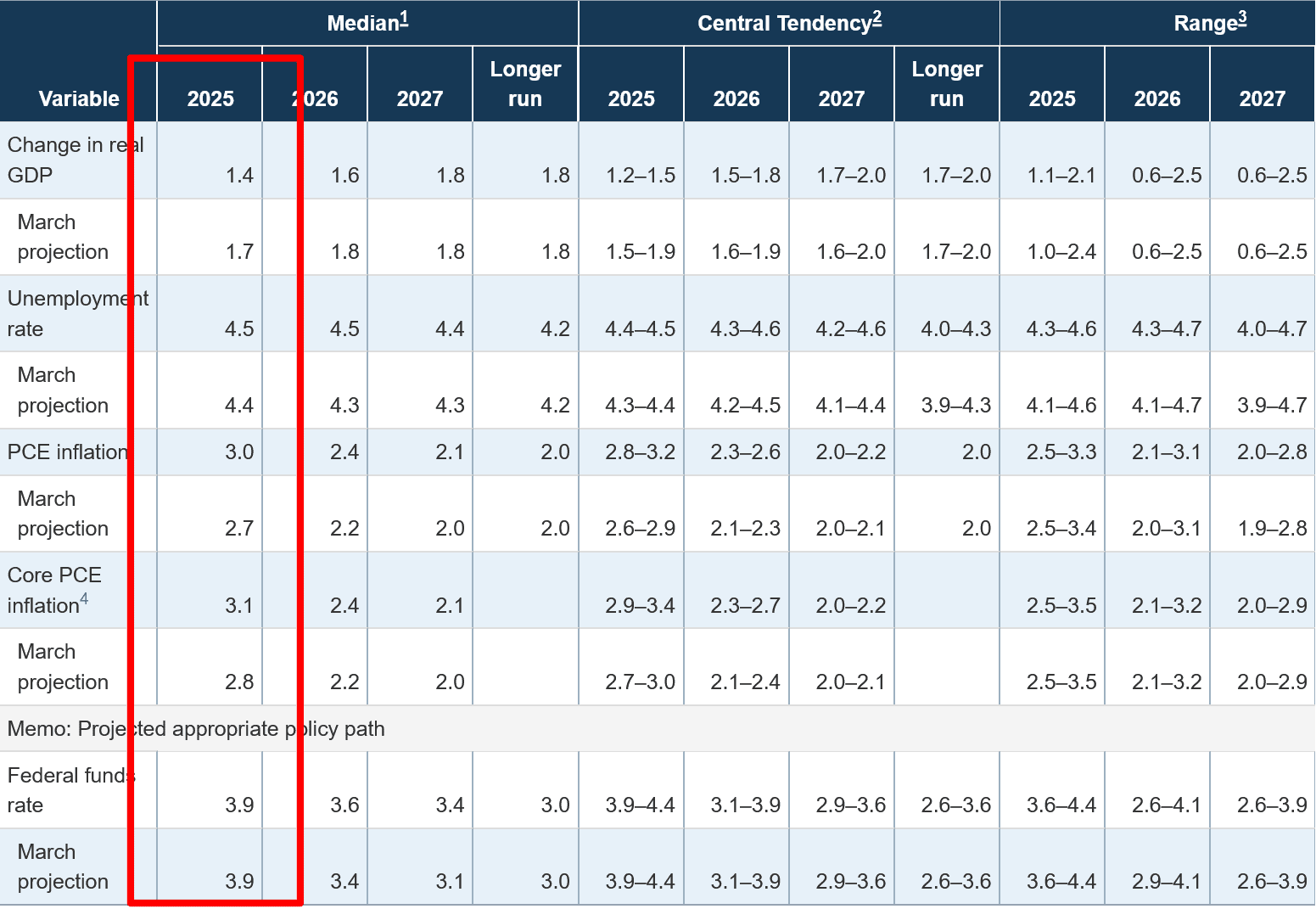The image size is (1316, 909).
Task: Click the Range 2026 column header
Action: (1156, 98)
